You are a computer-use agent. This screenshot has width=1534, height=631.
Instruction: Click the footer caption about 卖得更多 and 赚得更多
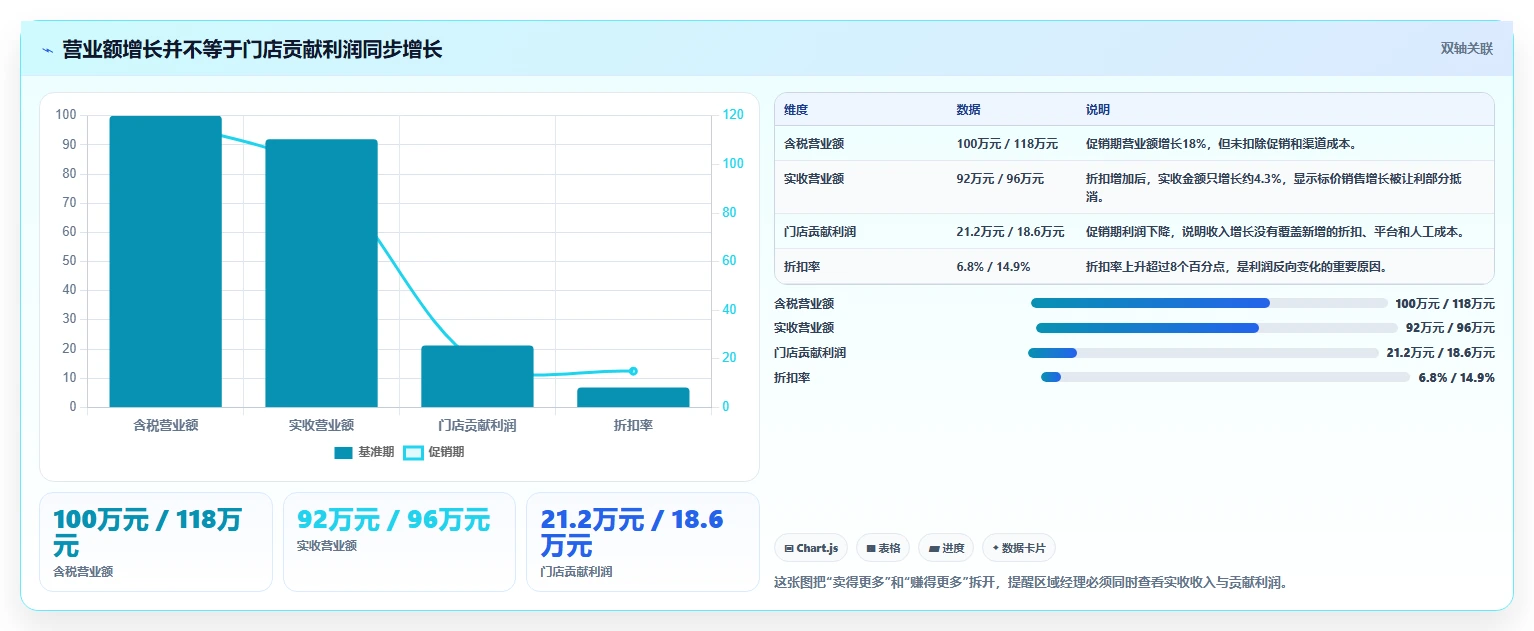1030,582
